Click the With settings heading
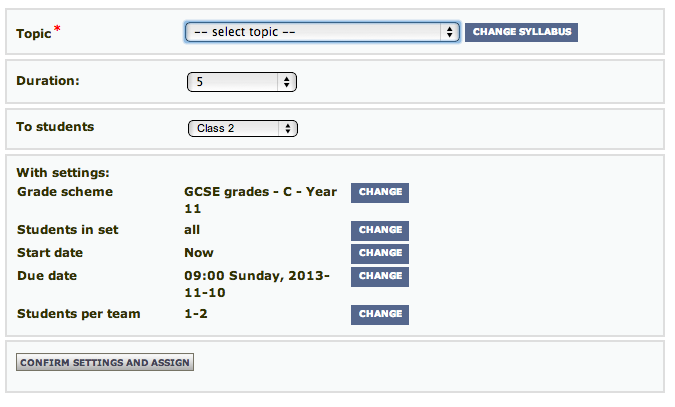Image resolution: width=675 pixels, height=407 pixels. (x=63, y=173)
